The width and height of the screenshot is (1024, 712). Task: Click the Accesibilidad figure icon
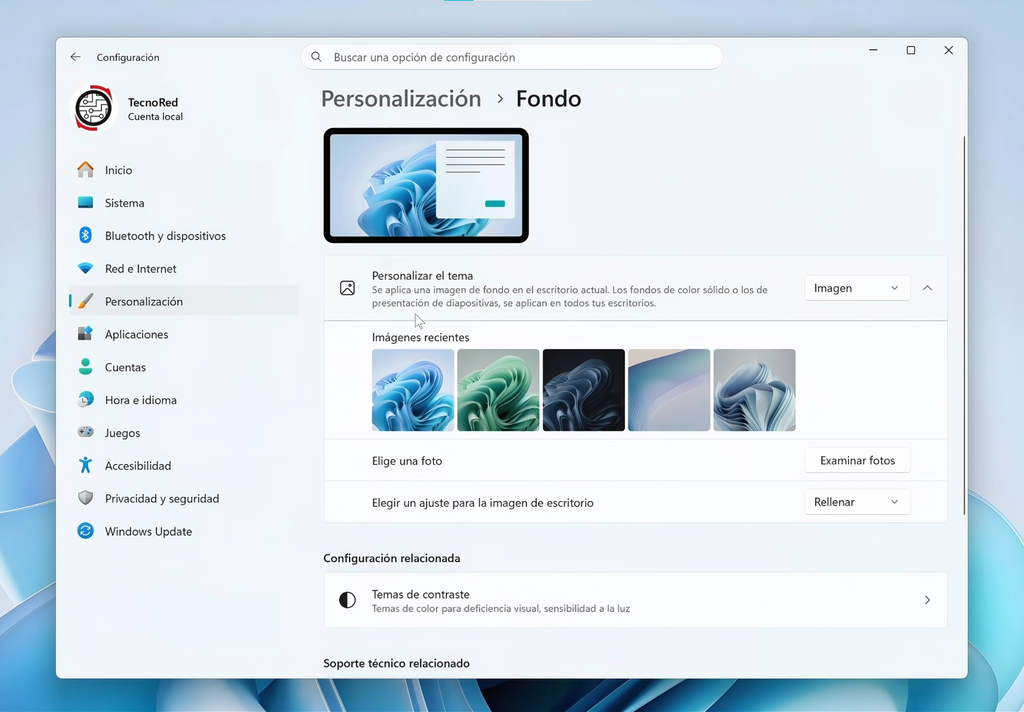tap(86, 465)
